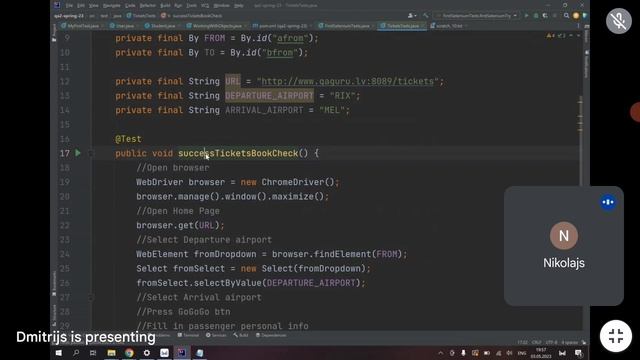
Task: Run with coverage icon in toolbar
Action: [545, 16]
